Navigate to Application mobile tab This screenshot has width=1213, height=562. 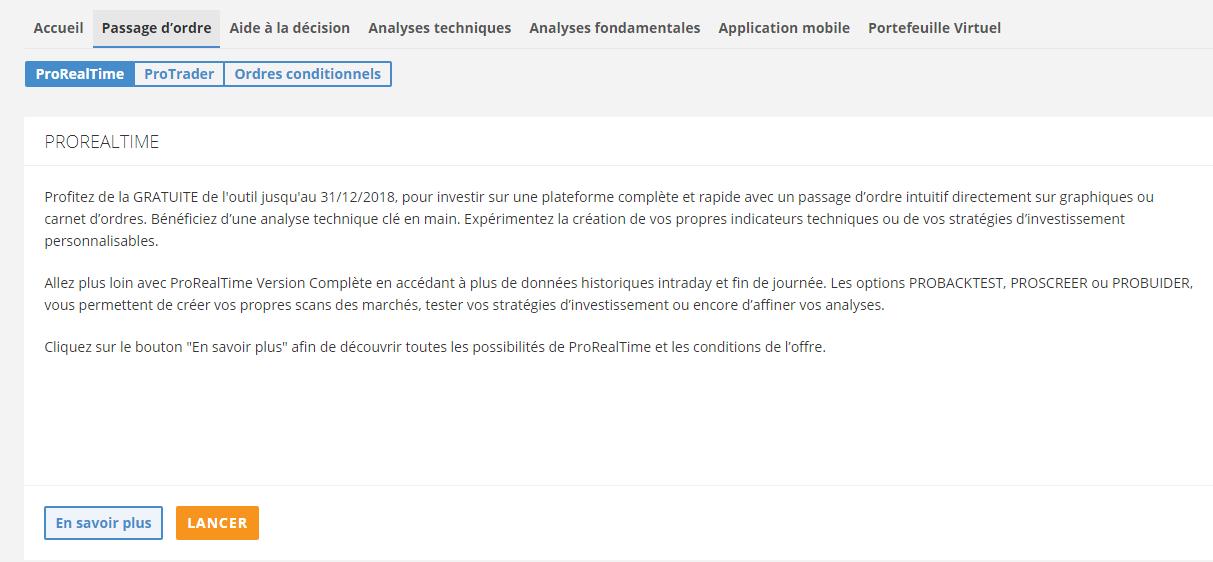[784, 28]
